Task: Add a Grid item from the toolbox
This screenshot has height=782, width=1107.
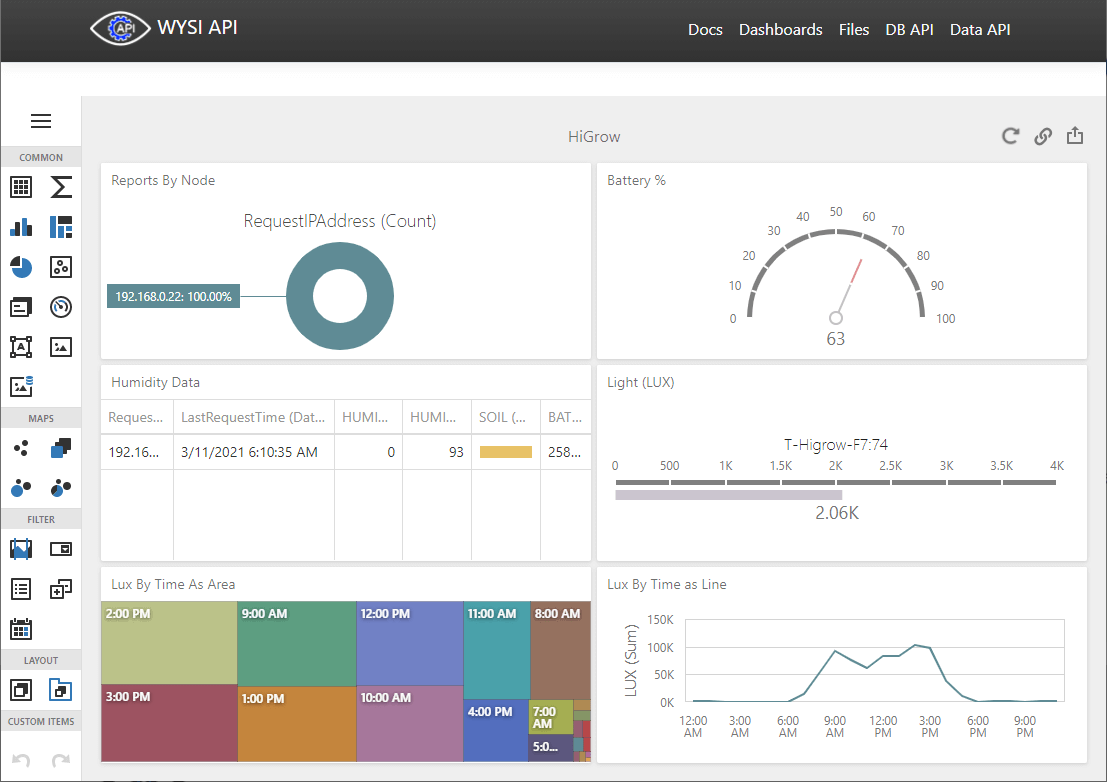Action: click(21, 187)
